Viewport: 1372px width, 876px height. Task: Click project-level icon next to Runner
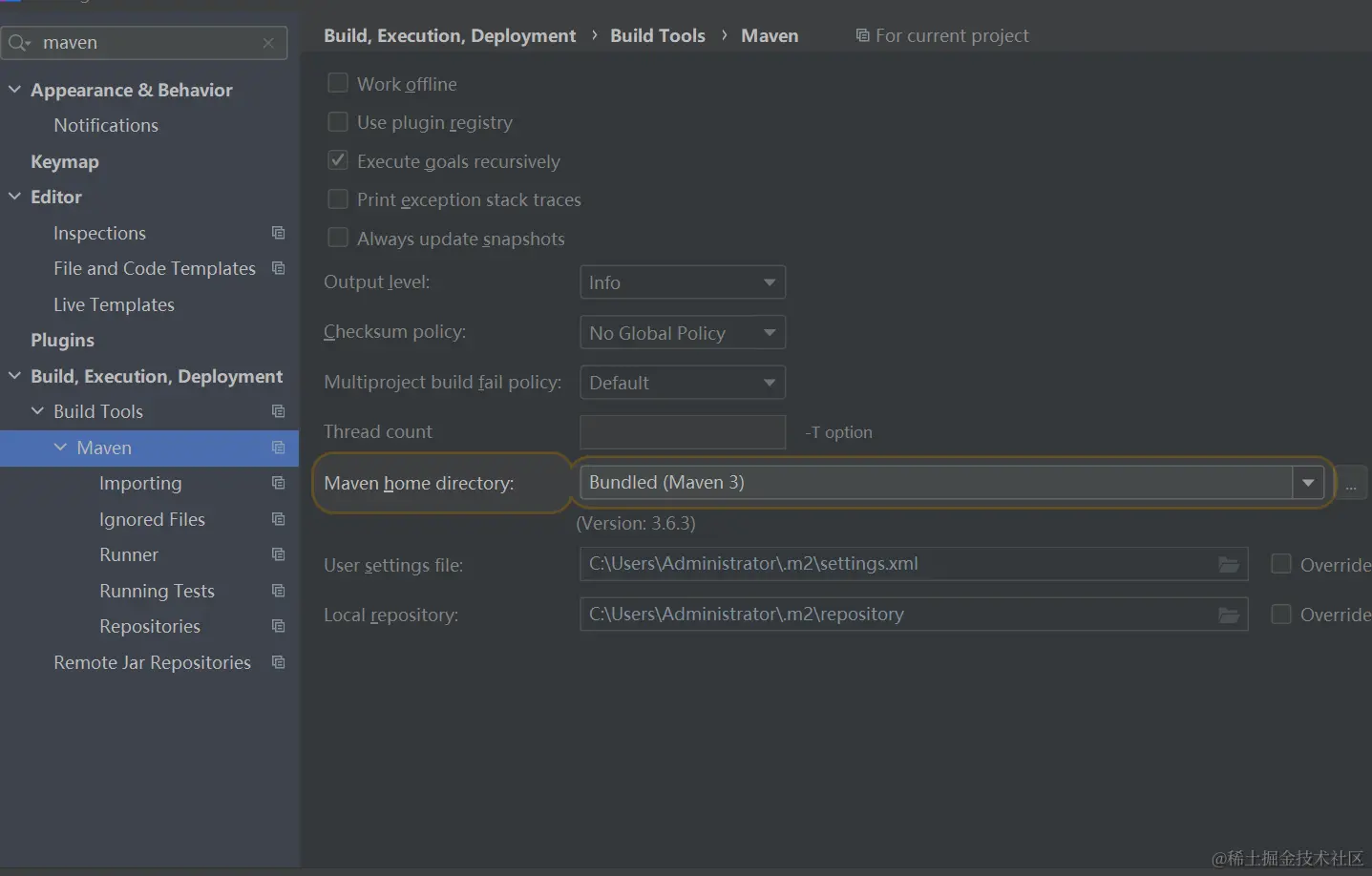[279, 554]
